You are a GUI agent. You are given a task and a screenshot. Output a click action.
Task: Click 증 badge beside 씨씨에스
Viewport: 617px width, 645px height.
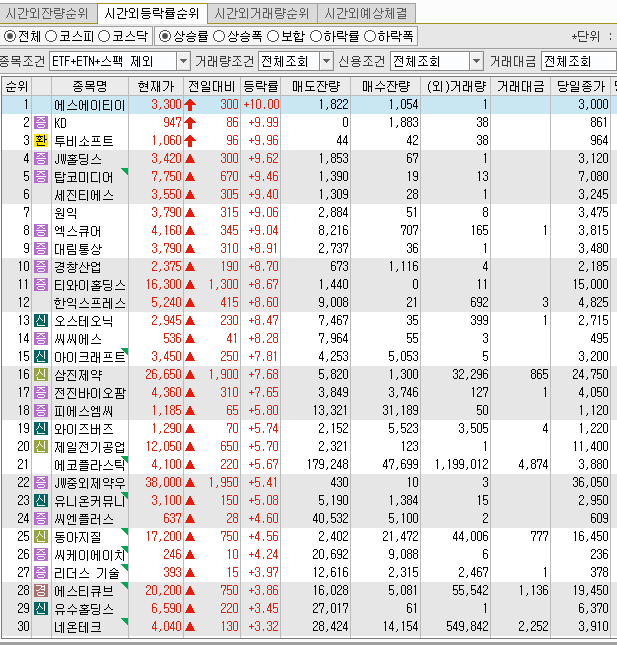41,339
